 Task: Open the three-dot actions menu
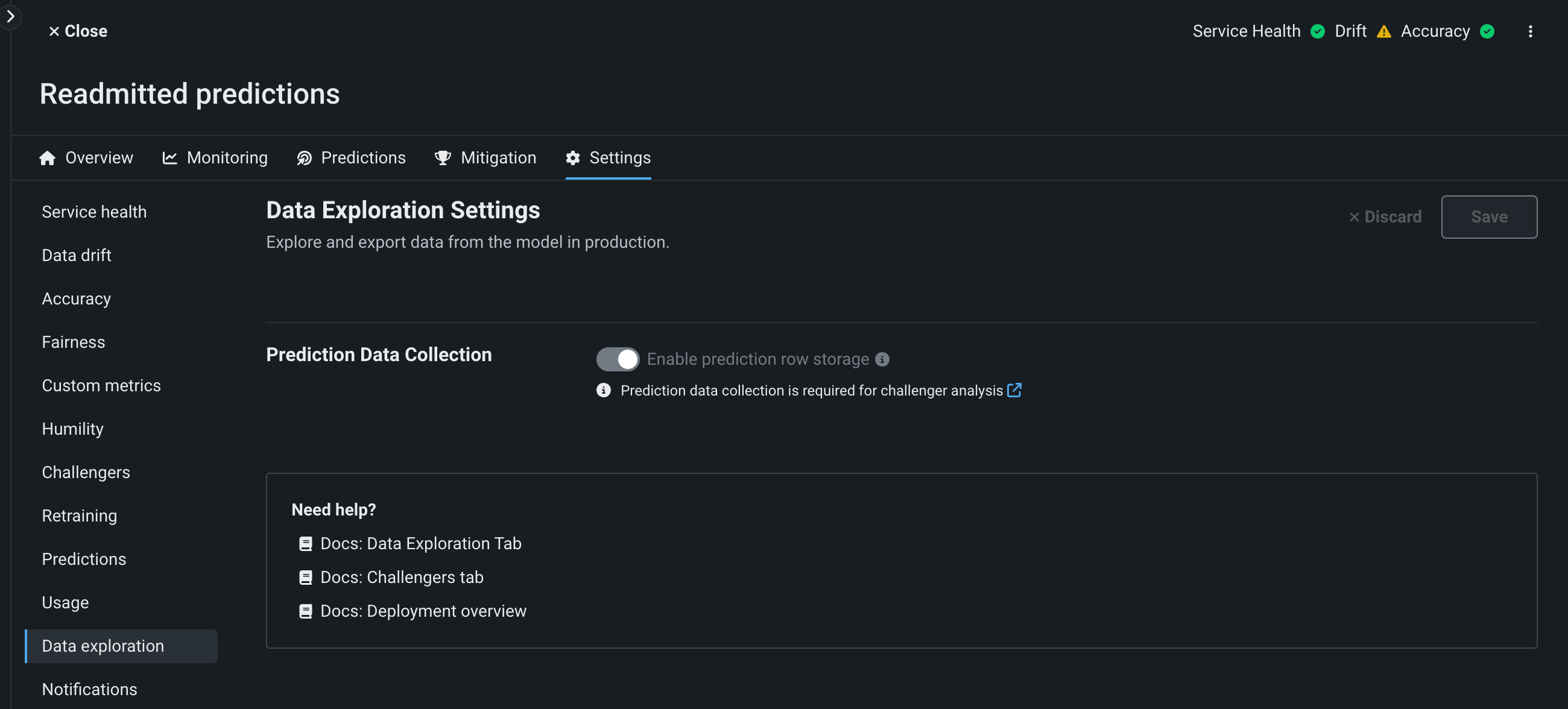[x=1529, y=31]
